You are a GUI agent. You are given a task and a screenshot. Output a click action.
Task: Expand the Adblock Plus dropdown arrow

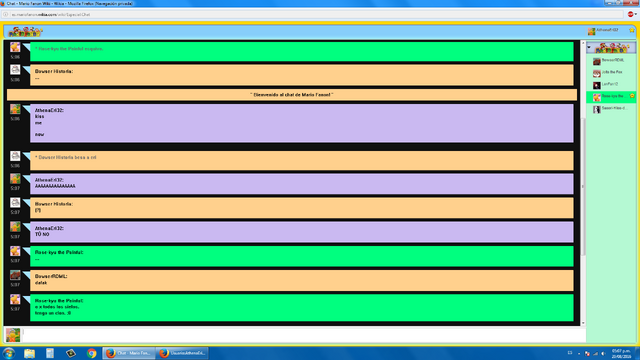tap(636, 14)
